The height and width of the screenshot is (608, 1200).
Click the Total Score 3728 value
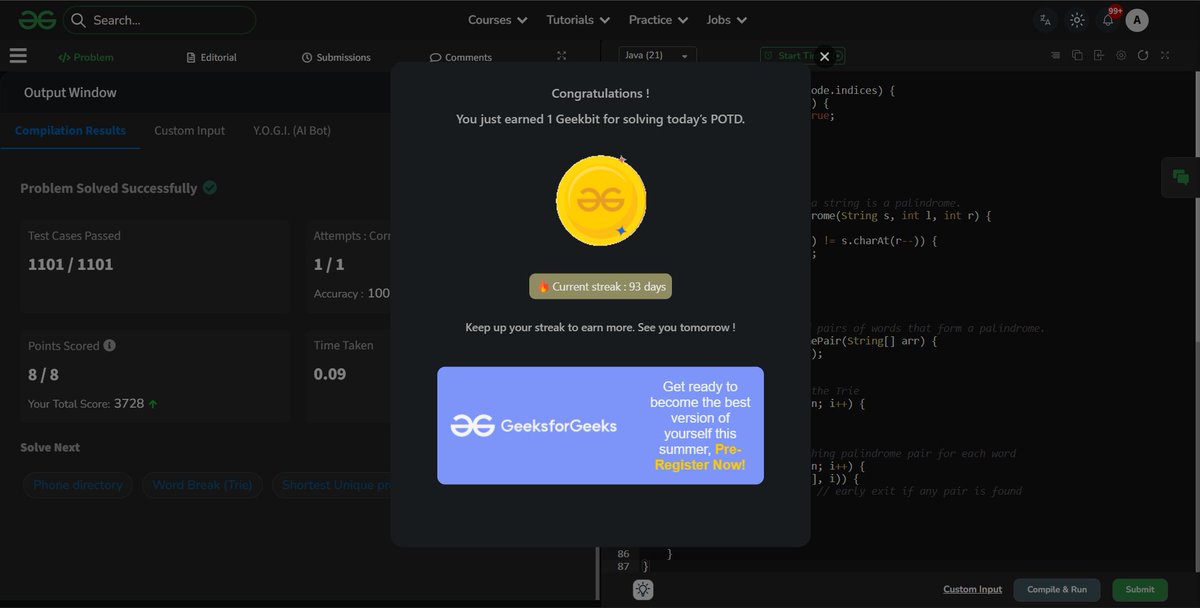(129, 404)
